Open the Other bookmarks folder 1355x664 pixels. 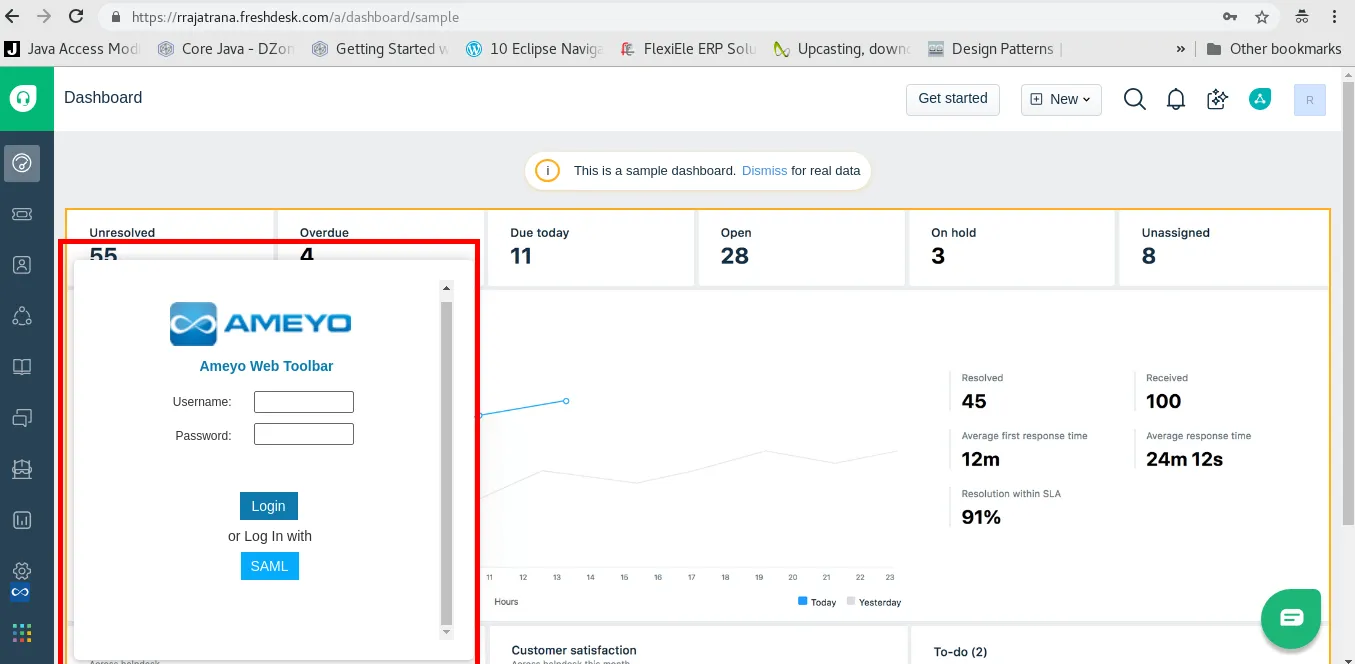1274,48
